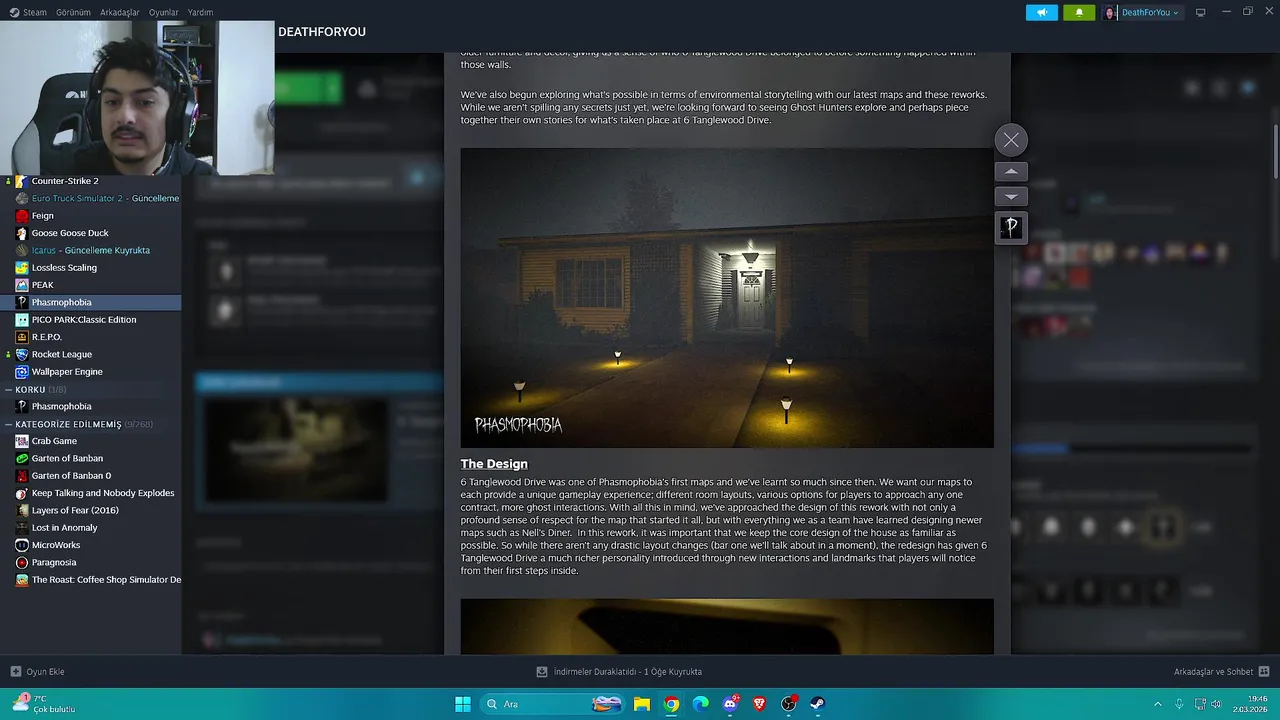Click the PEAK game icon
1280x720 pixels.
point(22,285)
